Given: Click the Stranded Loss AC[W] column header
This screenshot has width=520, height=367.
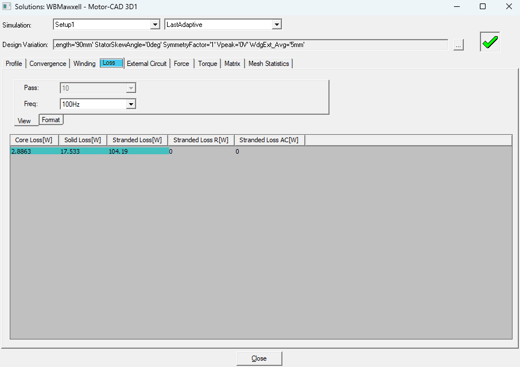Looking at the screenshot, I should point(269,140).
